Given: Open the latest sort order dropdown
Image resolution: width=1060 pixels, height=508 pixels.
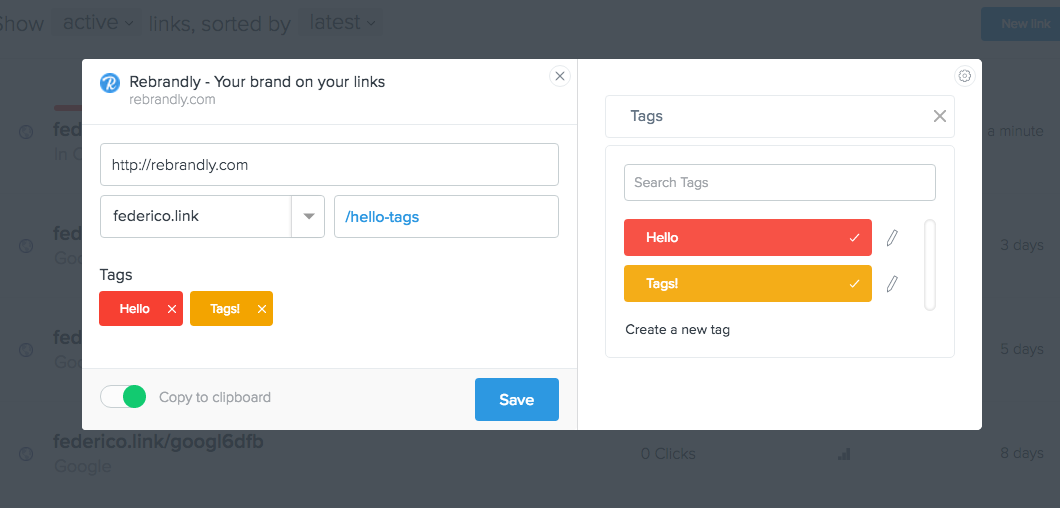Looking at the screenshot, I should pyautogui.click(x=341, y=22).
